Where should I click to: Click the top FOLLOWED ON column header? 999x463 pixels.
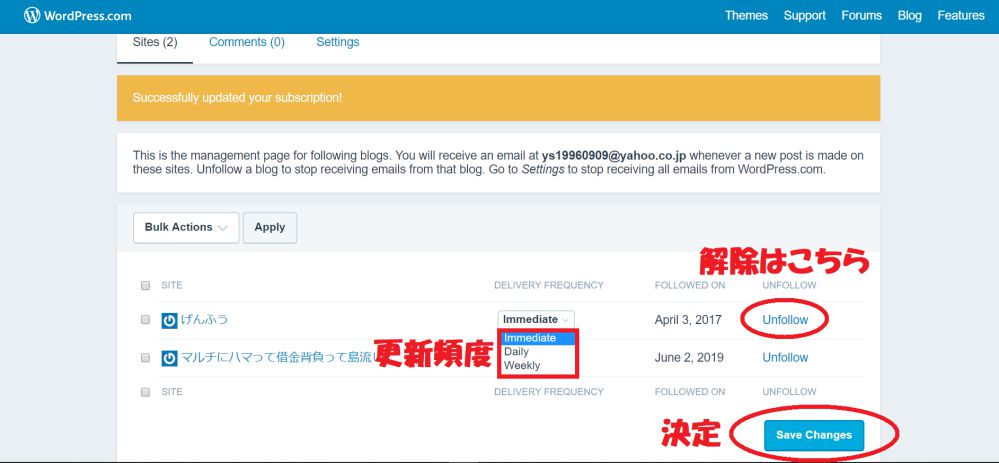coord(689,285)
